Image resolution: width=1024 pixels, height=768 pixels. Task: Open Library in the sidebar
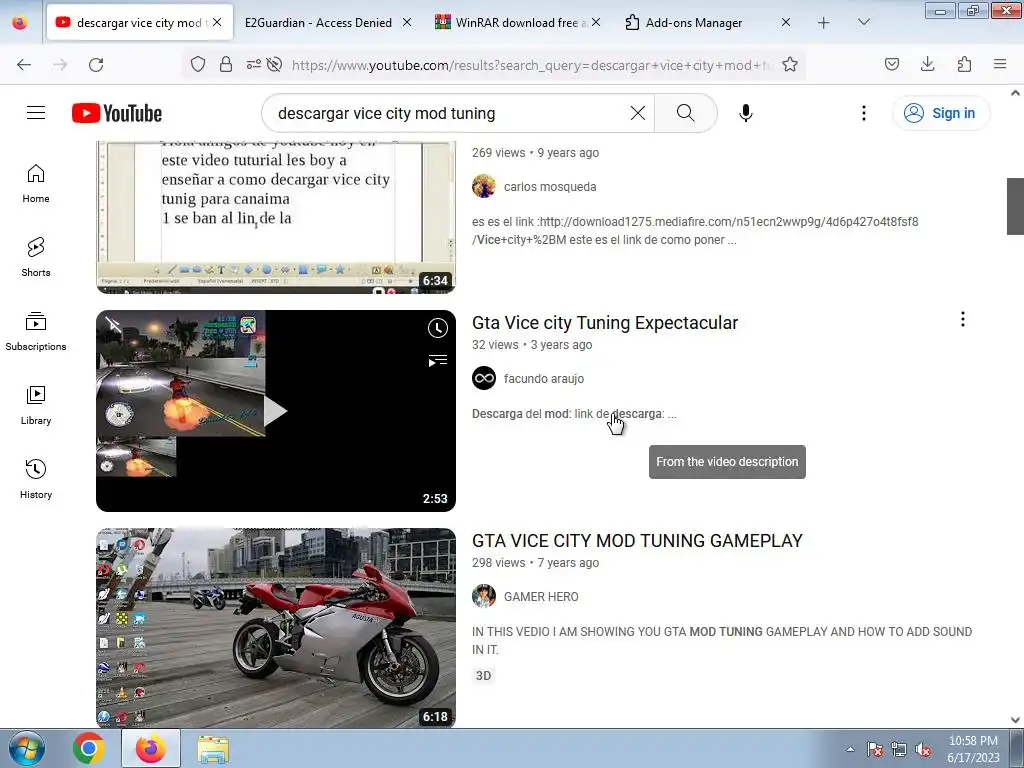pyautogui.click(x=36, y=406)
